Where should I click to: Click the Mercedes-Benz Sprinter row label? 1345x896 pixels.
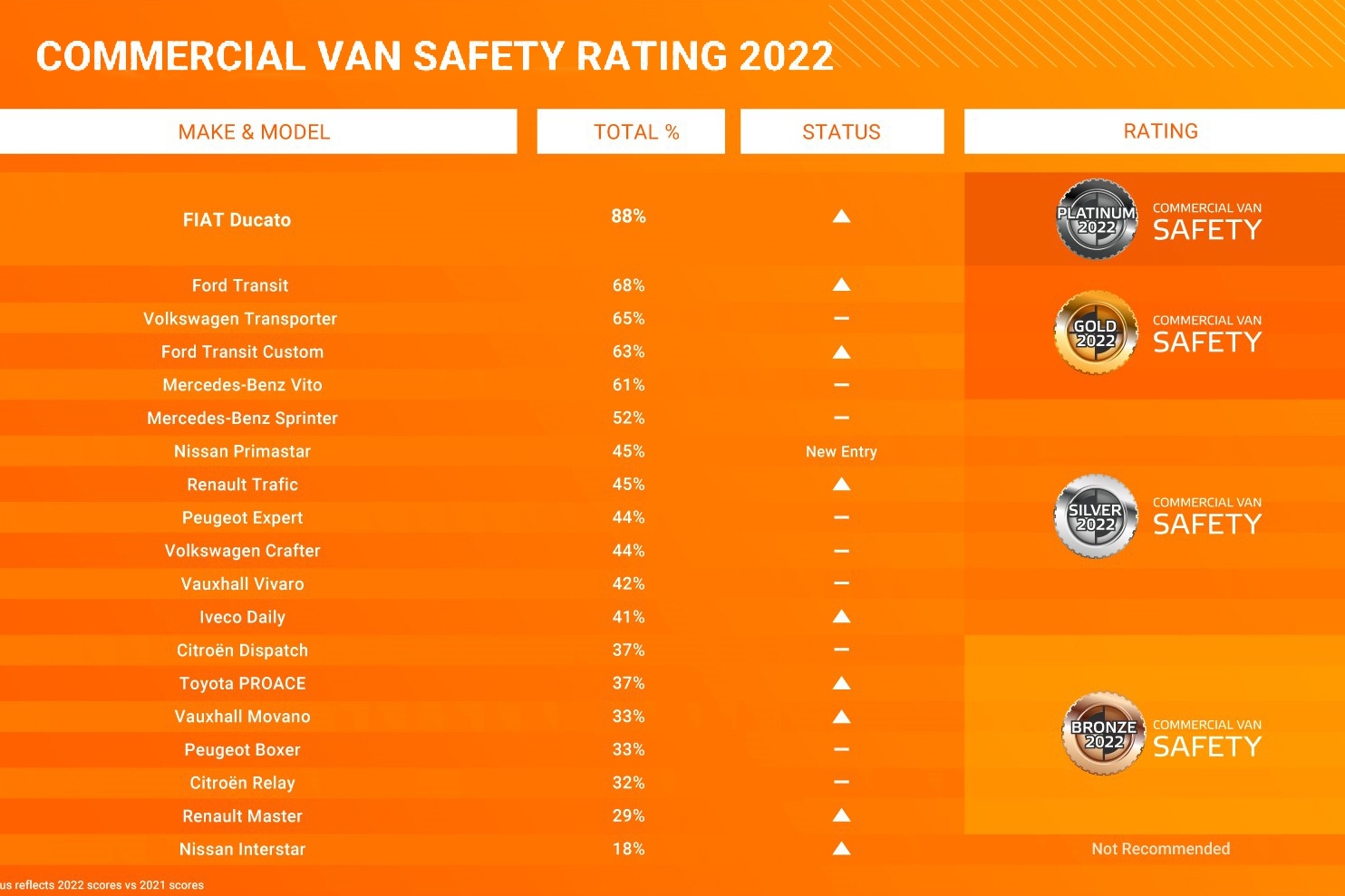(242, 419)
